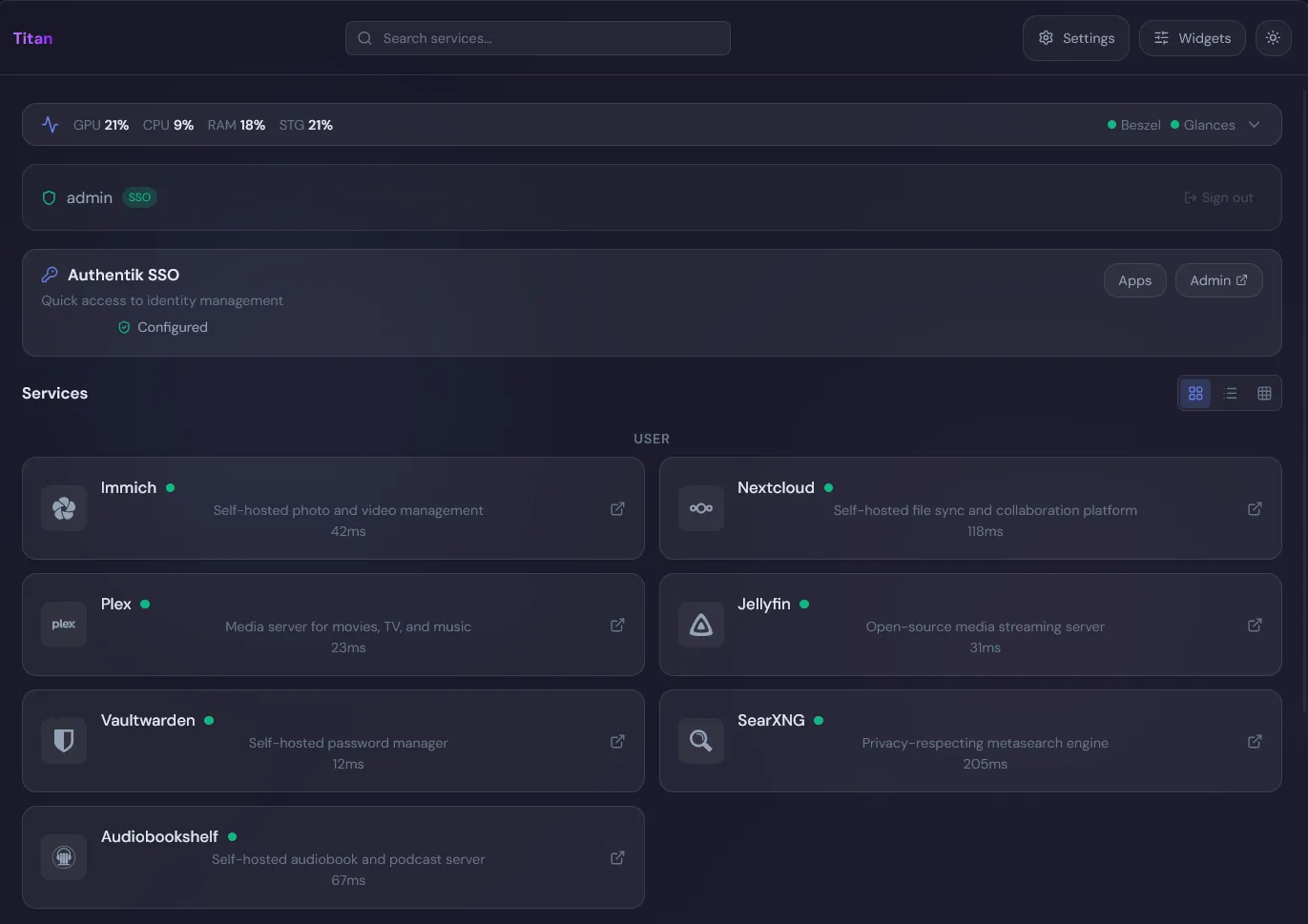This screenshot has height=924, width=1308.
Task: Click the SearXNG magnifier icon
Action: [701, 741]
